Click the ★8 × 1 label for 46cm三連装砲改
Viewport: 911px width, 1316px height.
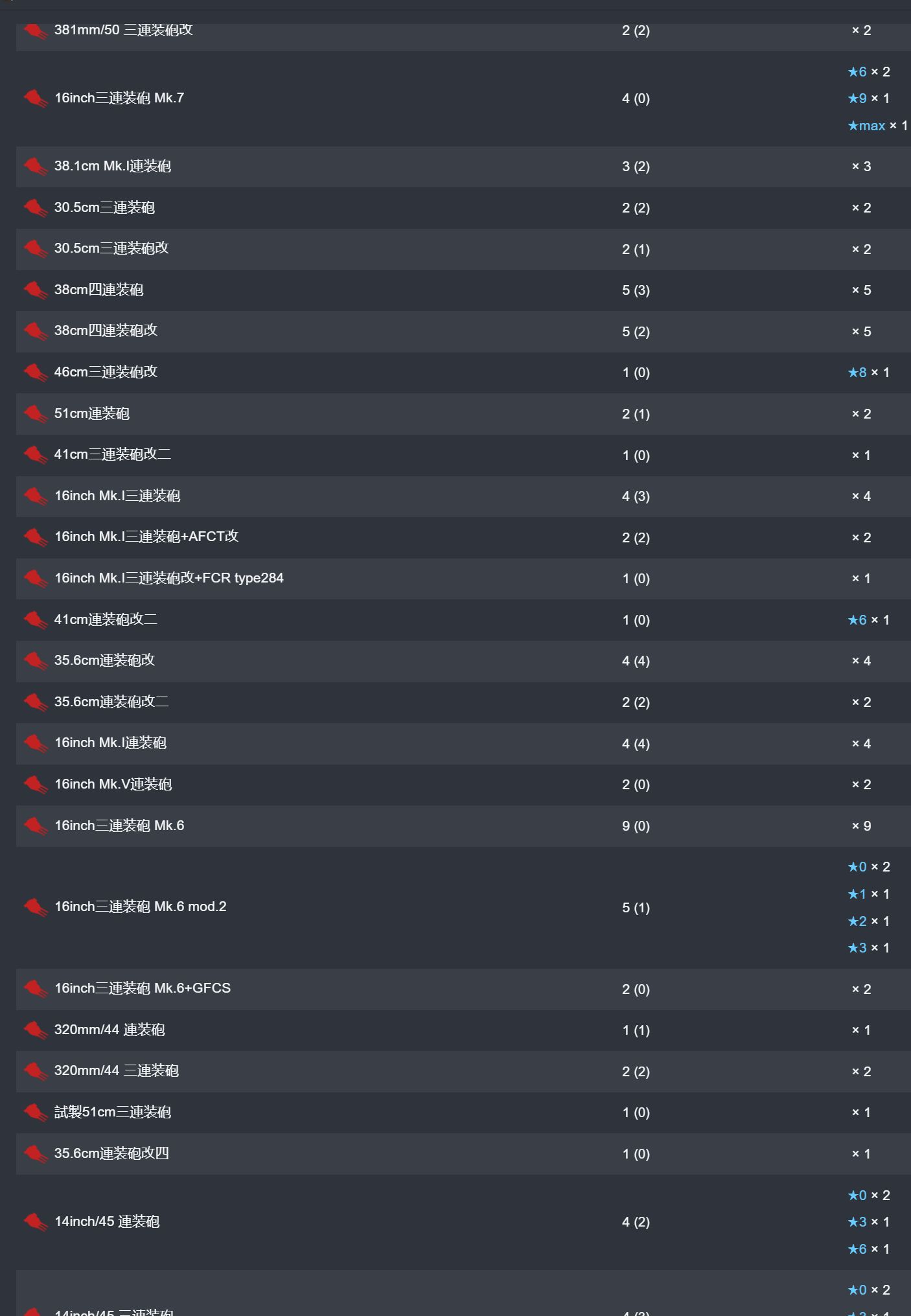point(869,373)
